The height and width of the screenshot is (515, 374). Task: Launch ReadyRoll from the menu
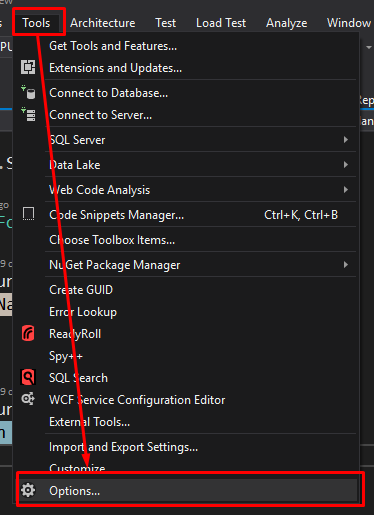point(75,334)
